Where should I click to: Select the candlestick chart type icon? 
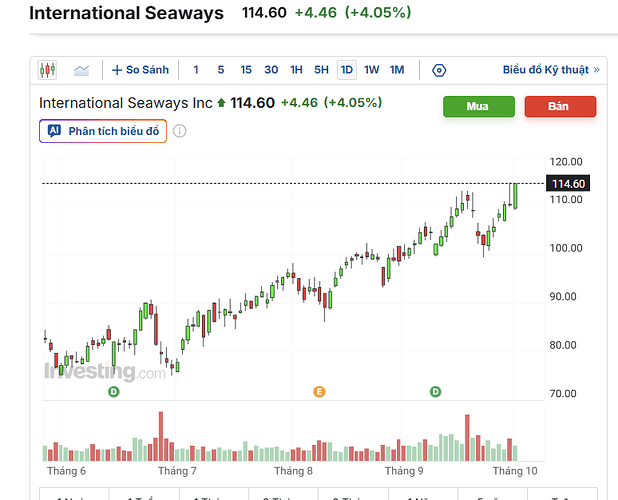47,70
